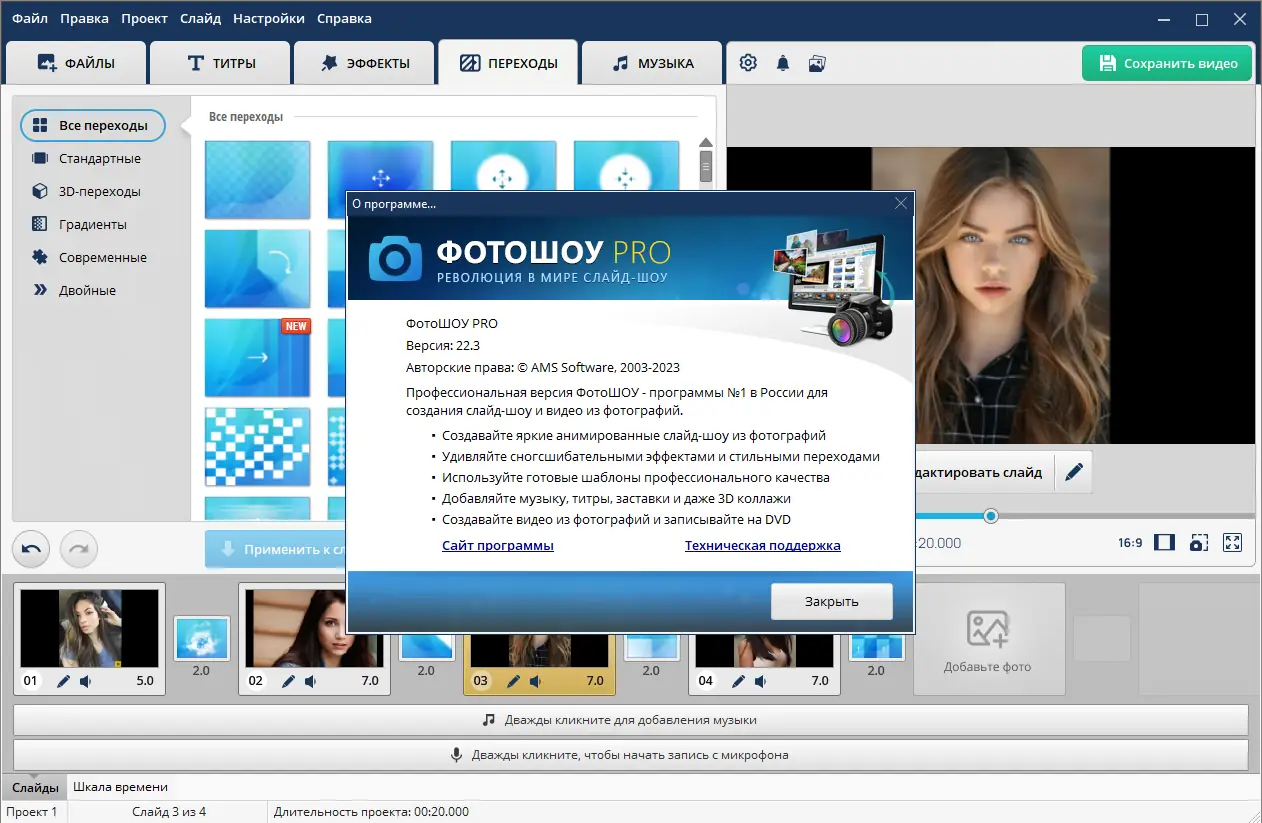
Task: Click scroll-up arrow of transitions list
Action: [x=706, y=142]
